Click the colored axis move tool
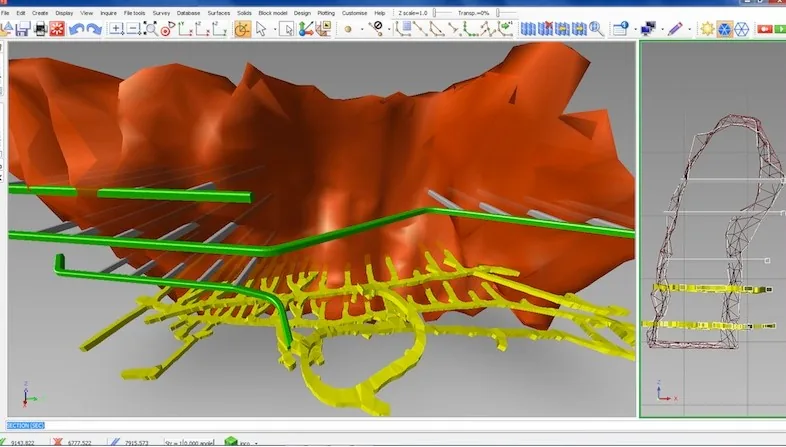Screen dimensions: 786x447 pyautogui.click(x=305, y=29)
